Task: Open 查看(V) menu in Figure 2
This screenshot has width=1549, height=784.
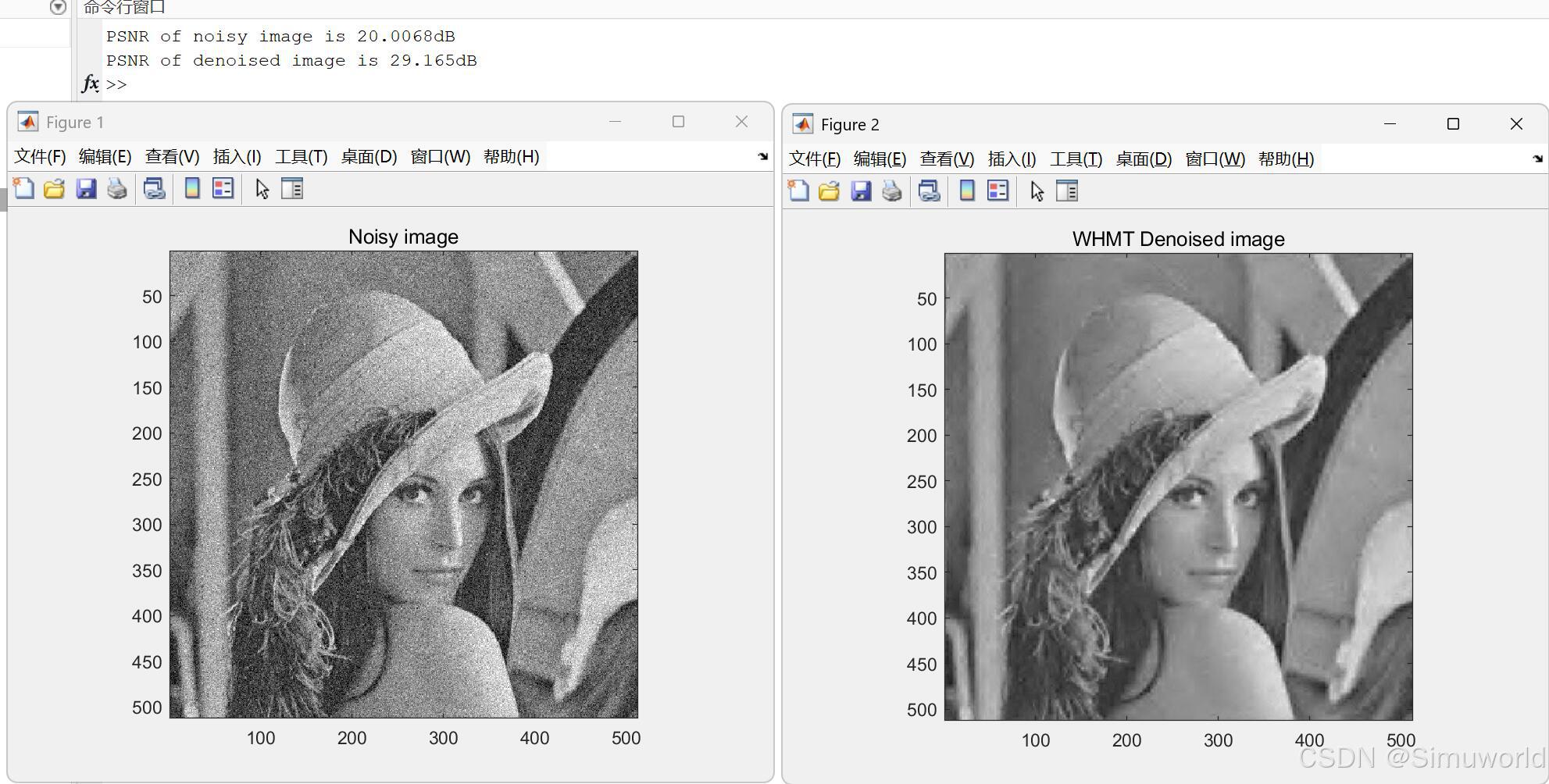Action: pyautogui.click(x=947, y=159)
